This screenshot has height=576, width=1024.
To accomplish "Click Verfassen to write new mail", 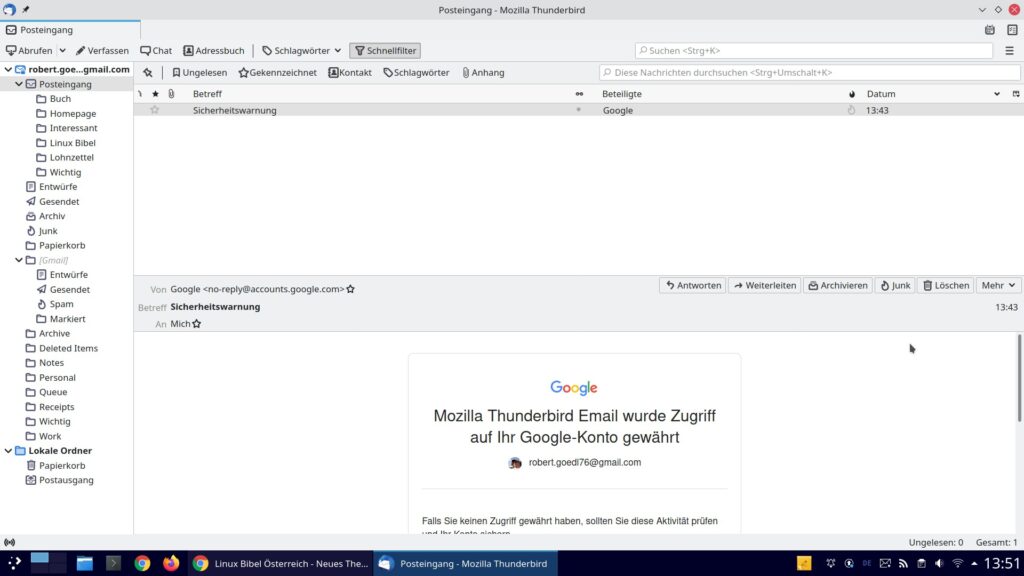I will tap(103, 50).
